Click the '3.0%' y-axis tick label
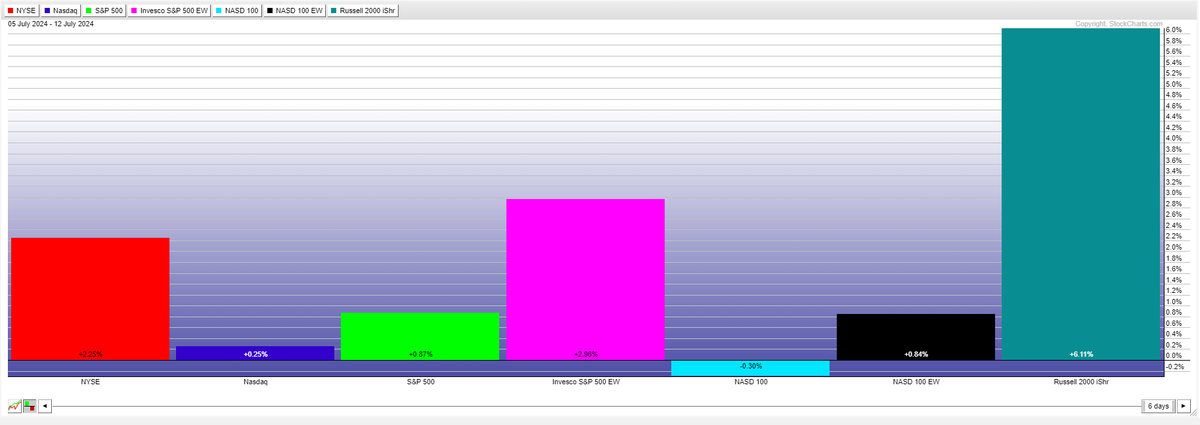This screenshot has height=425, width=1200. tap(1174, 193)
